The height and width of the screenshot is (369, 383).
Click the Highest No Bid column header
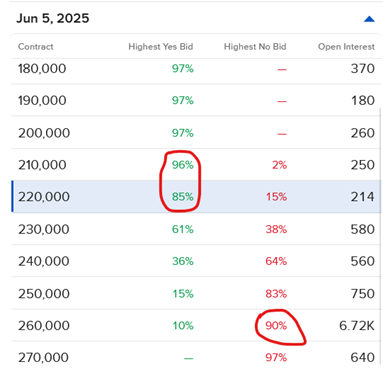point(255,47)
